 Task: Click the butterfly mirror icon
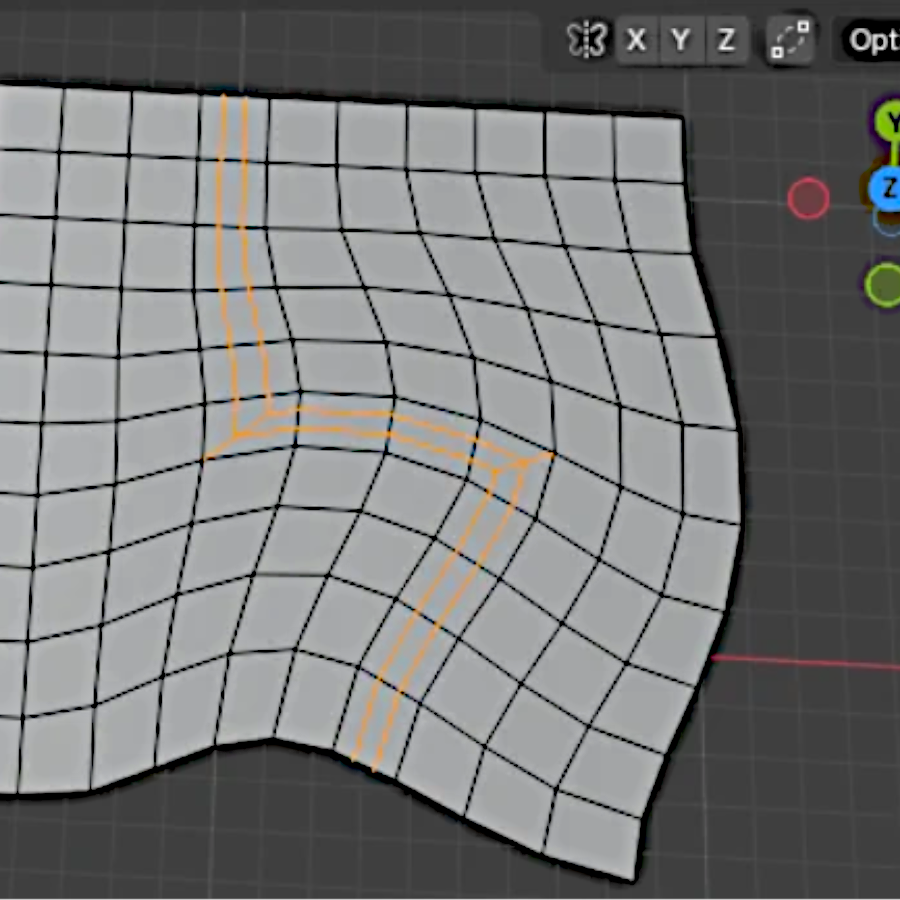[x=588, y=41]
